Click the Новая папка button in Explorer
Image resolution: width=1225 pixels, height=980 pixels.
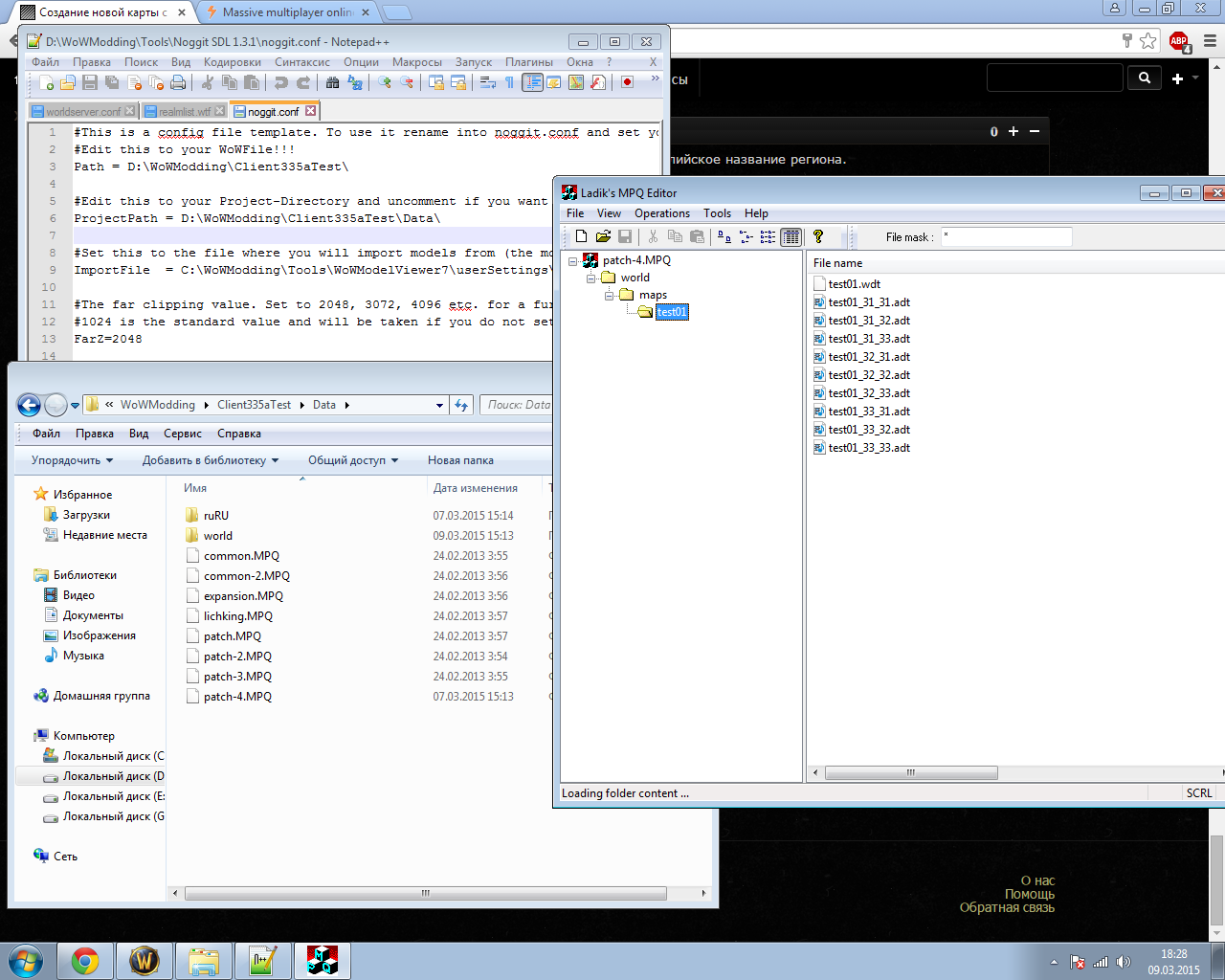(460, 460)
